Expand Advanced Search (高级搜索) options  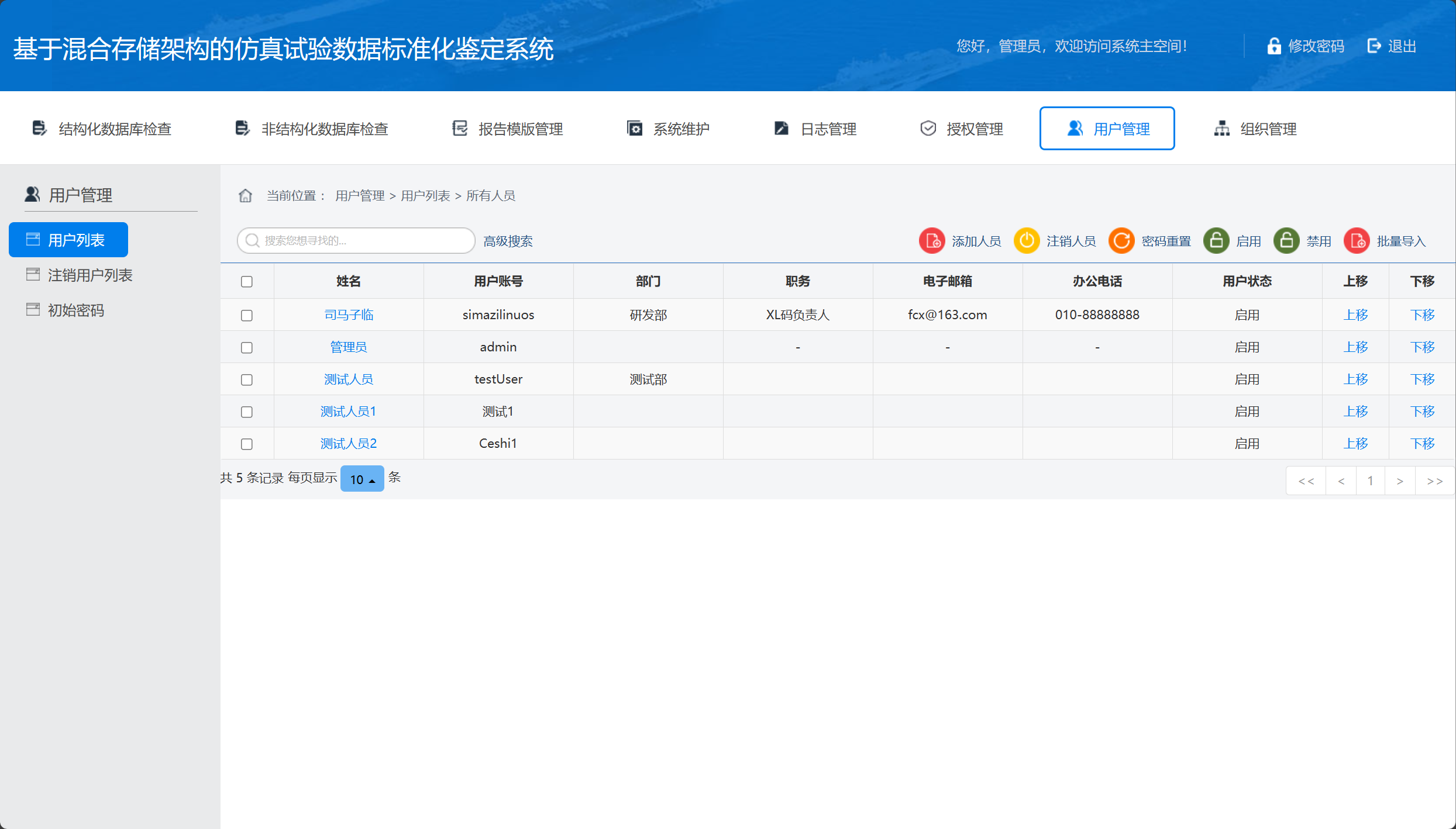tap(508, 241)
